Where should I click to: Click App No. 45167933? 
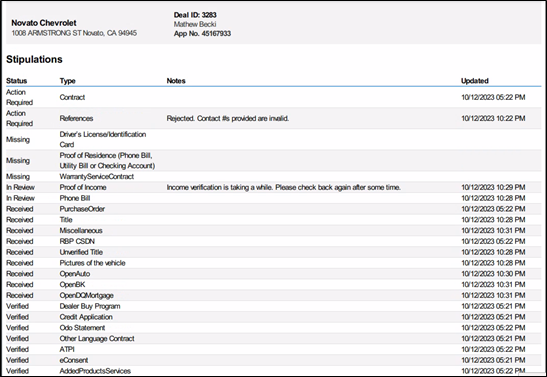[x=202, y=33]
